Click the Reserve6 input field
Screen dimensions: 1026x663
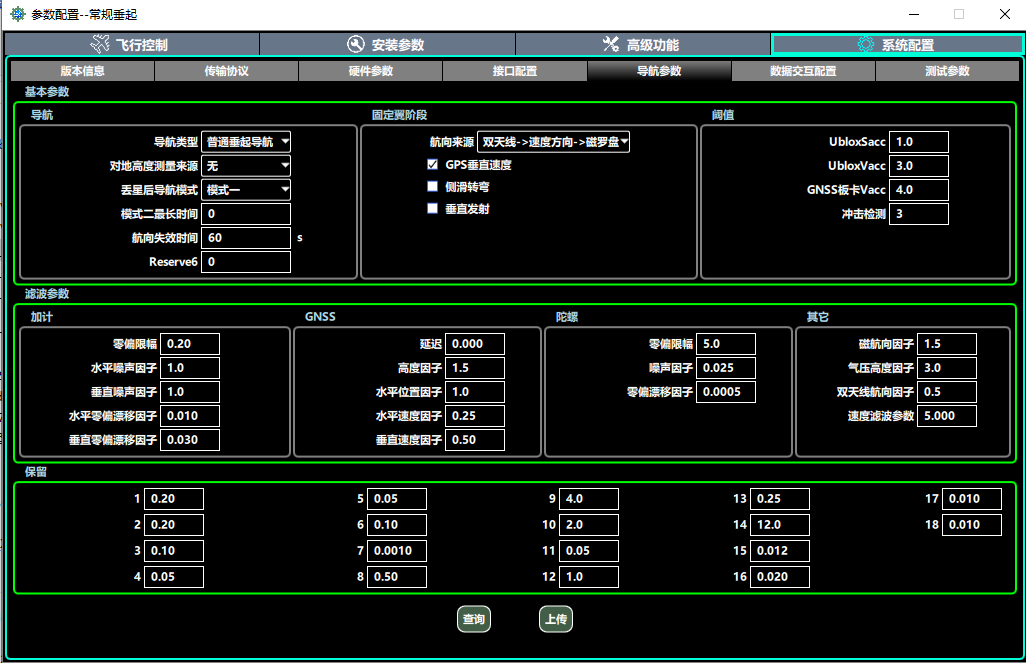(246, 262)
